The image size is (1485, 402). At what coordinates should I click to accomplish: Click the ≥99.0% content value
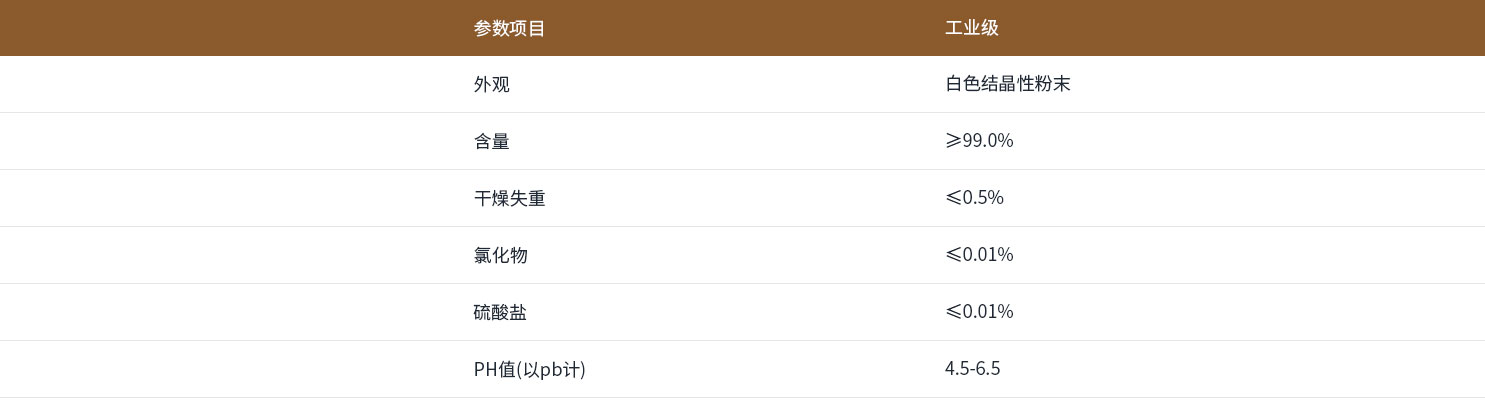979,141
